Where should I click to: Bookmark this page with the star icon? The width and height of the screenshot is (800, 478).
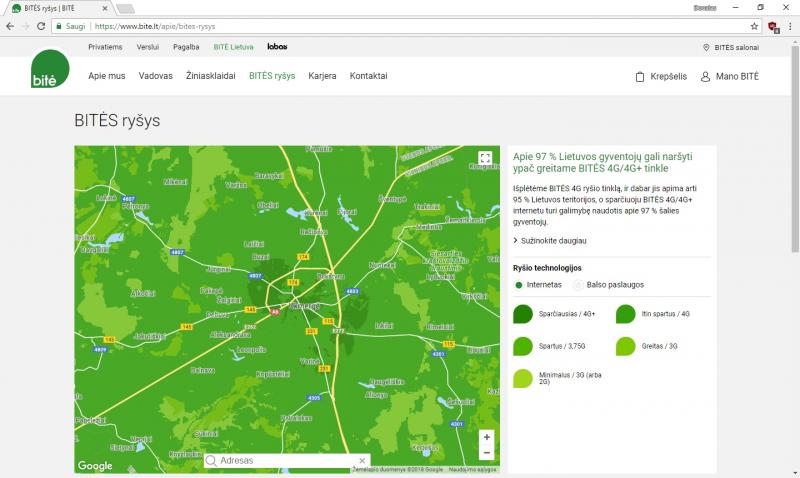754,26
